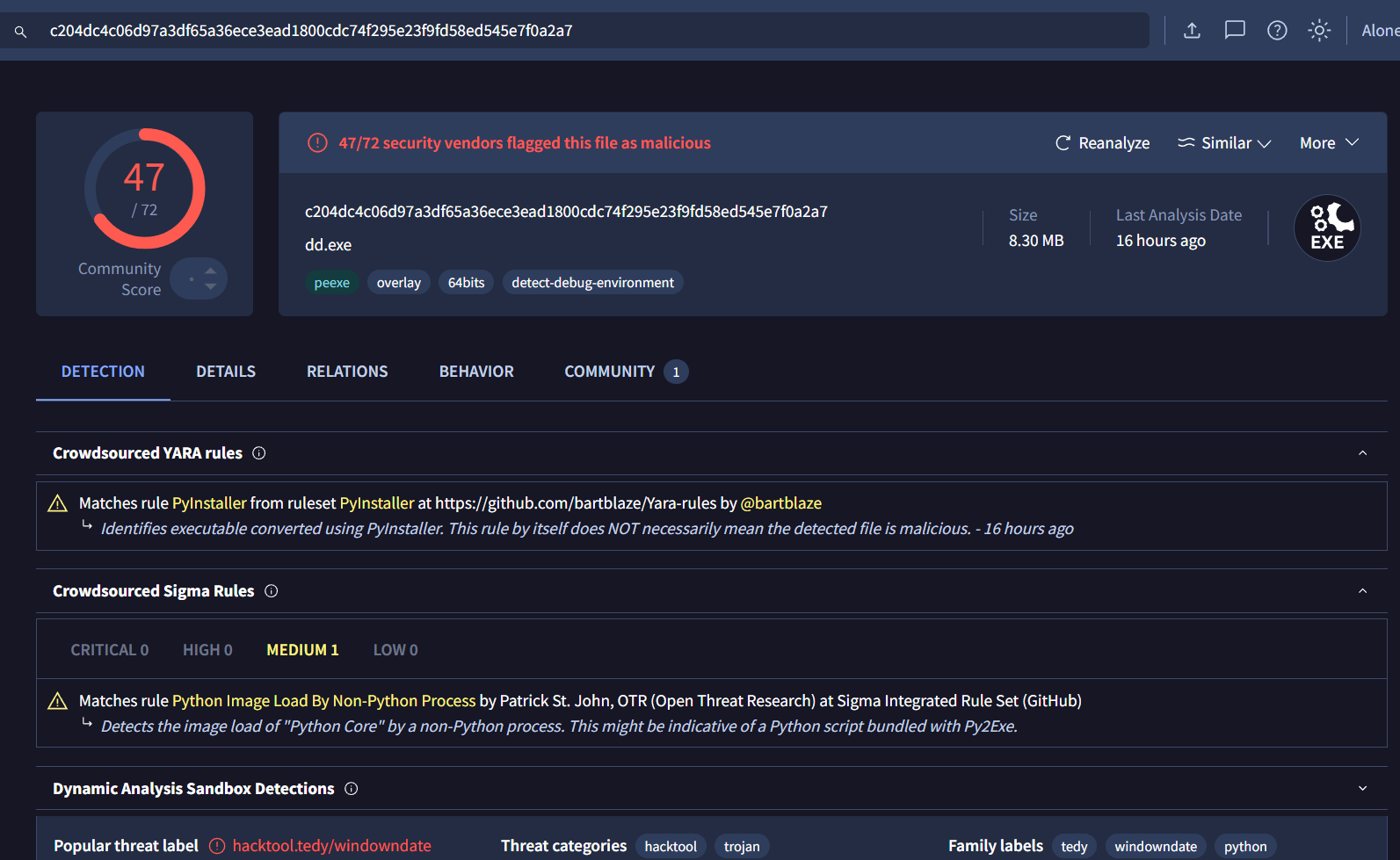Open the help question mark icon
This screenshot has width=1400, height=860.
1277,31
